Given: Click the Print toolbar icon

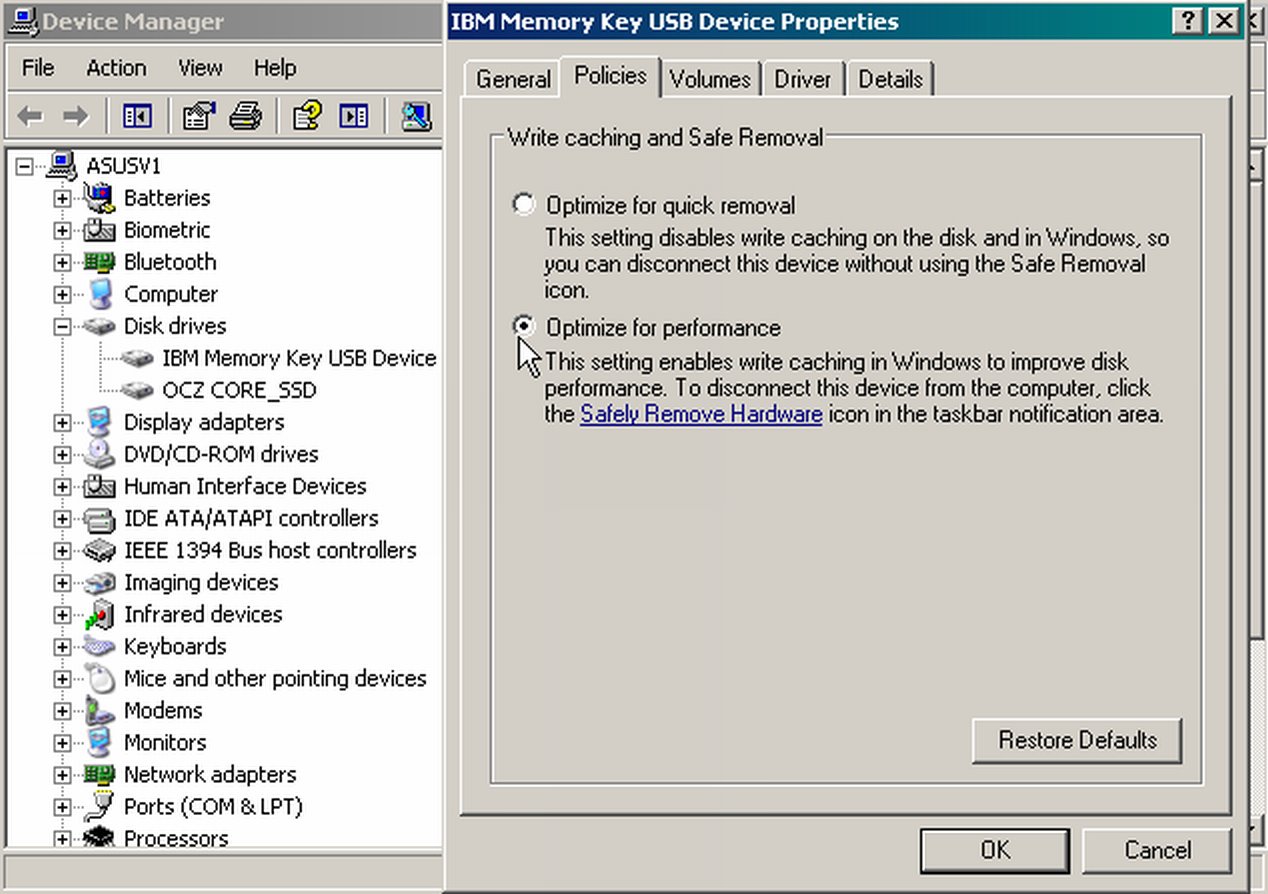Looking at the screenshot, I should pos(245,117).
